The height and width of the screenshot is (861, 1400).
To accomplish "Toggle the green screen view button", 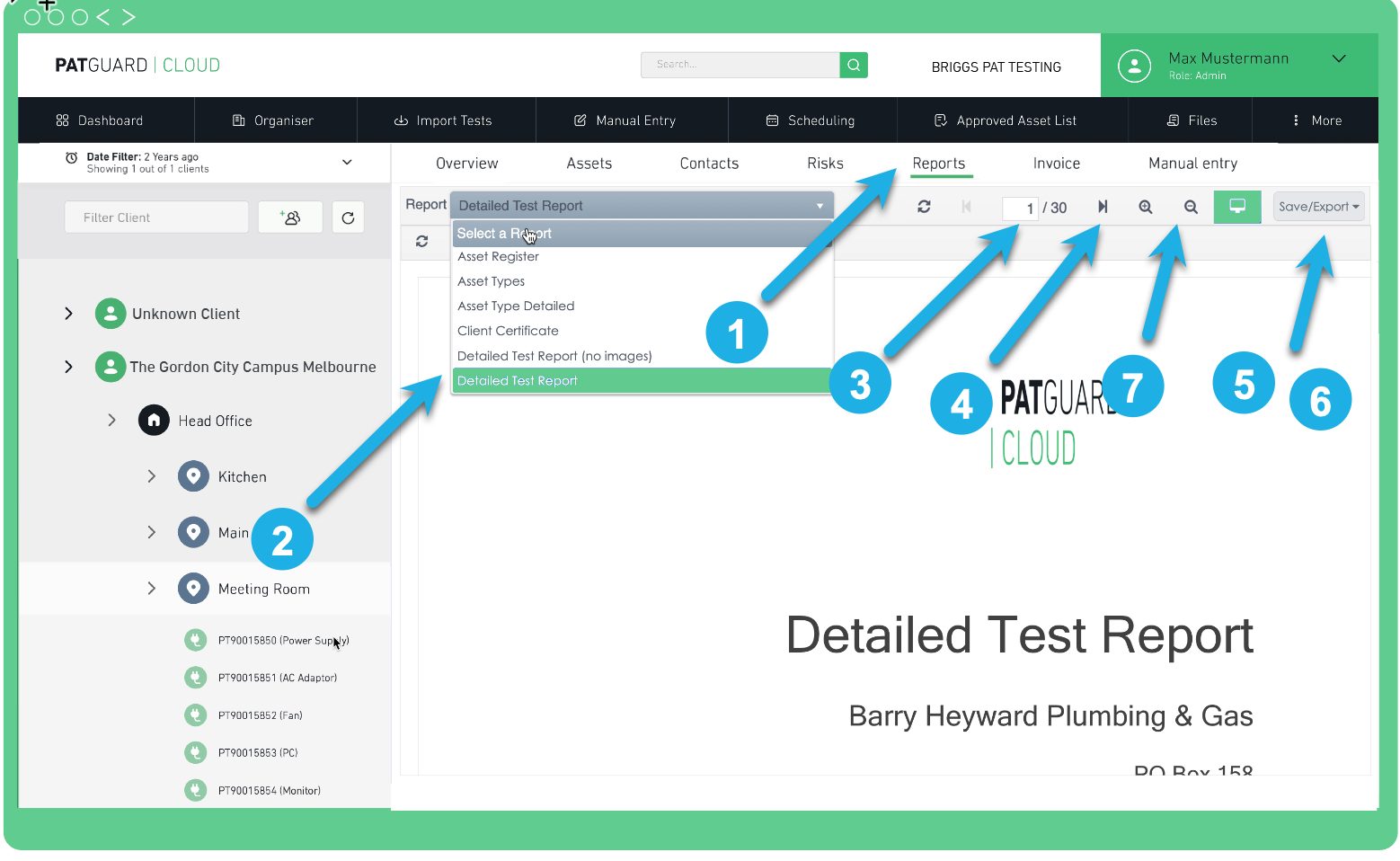I will click(1237, 207).
